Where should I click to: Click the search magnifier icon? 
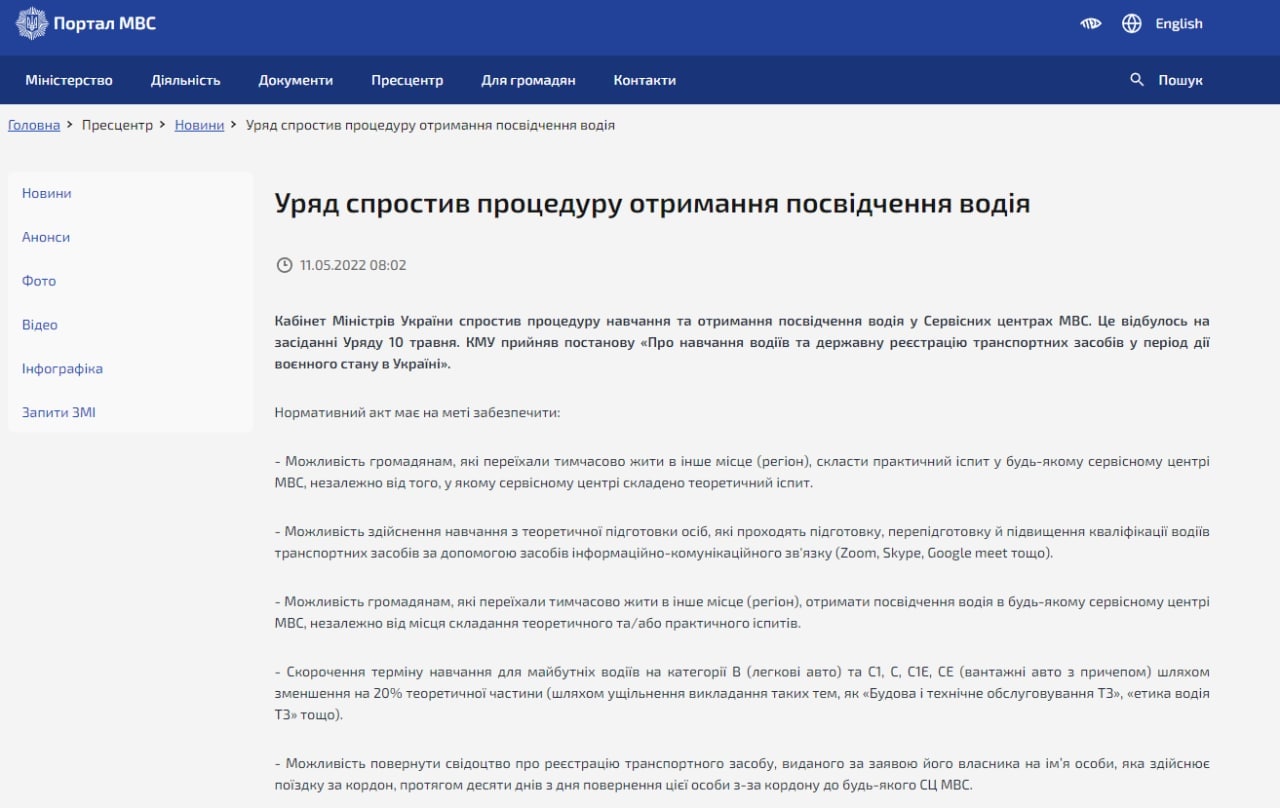tap(1137, 80)
